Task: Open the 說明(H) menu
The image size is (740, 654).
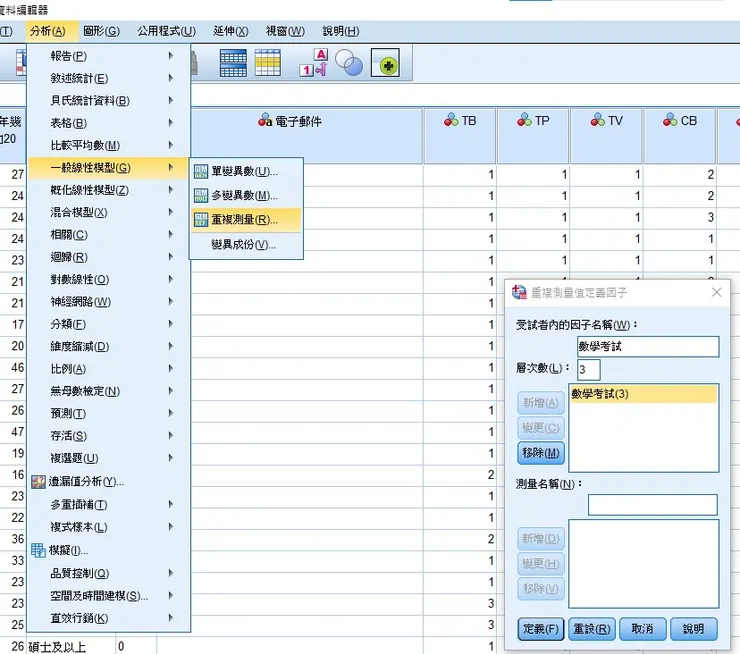Action: tap(341, 31)
